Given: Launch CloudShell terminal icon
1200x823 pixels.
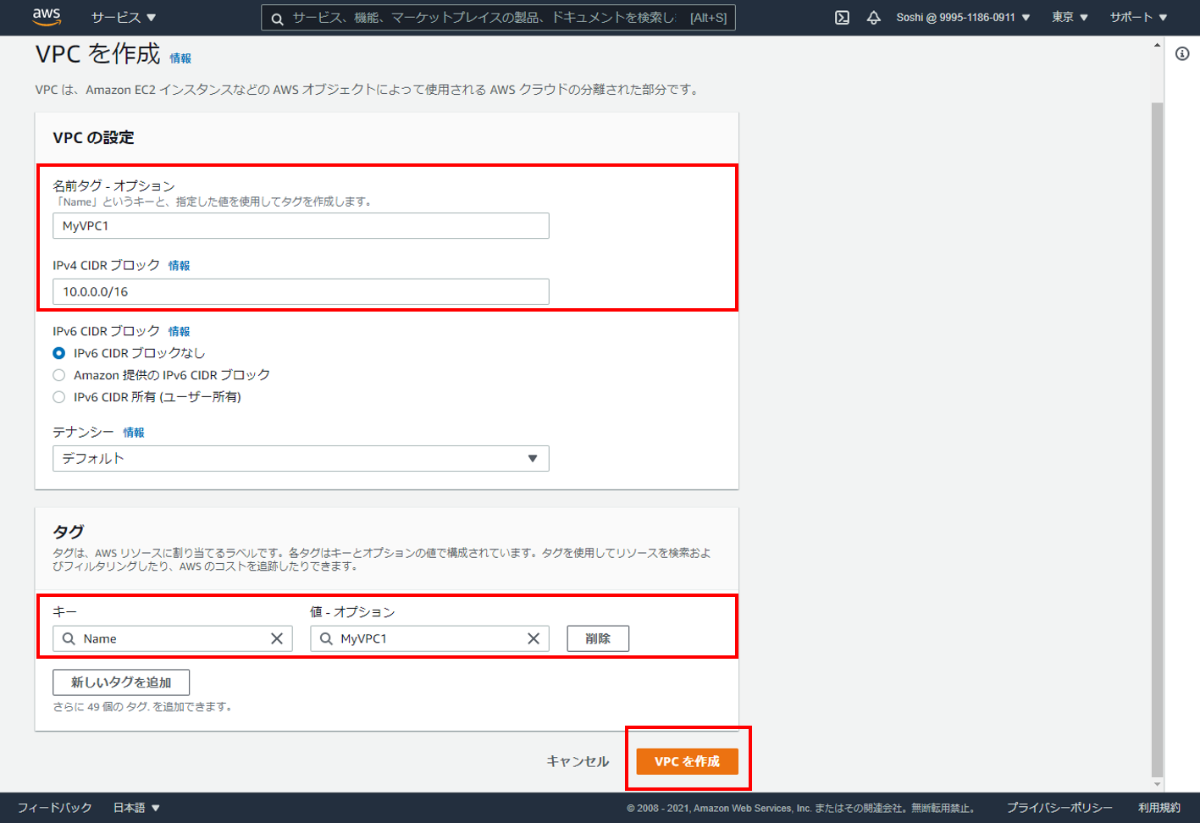Looking at the screenshot, I should pos(843,18).
